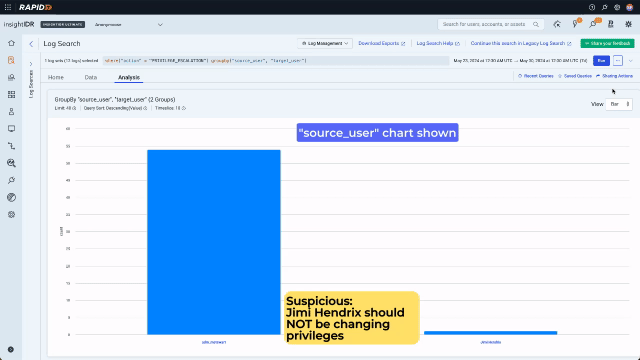Switch to the Home tab
The height and width of the screenshot is (360, 640).
coord(56,77)
